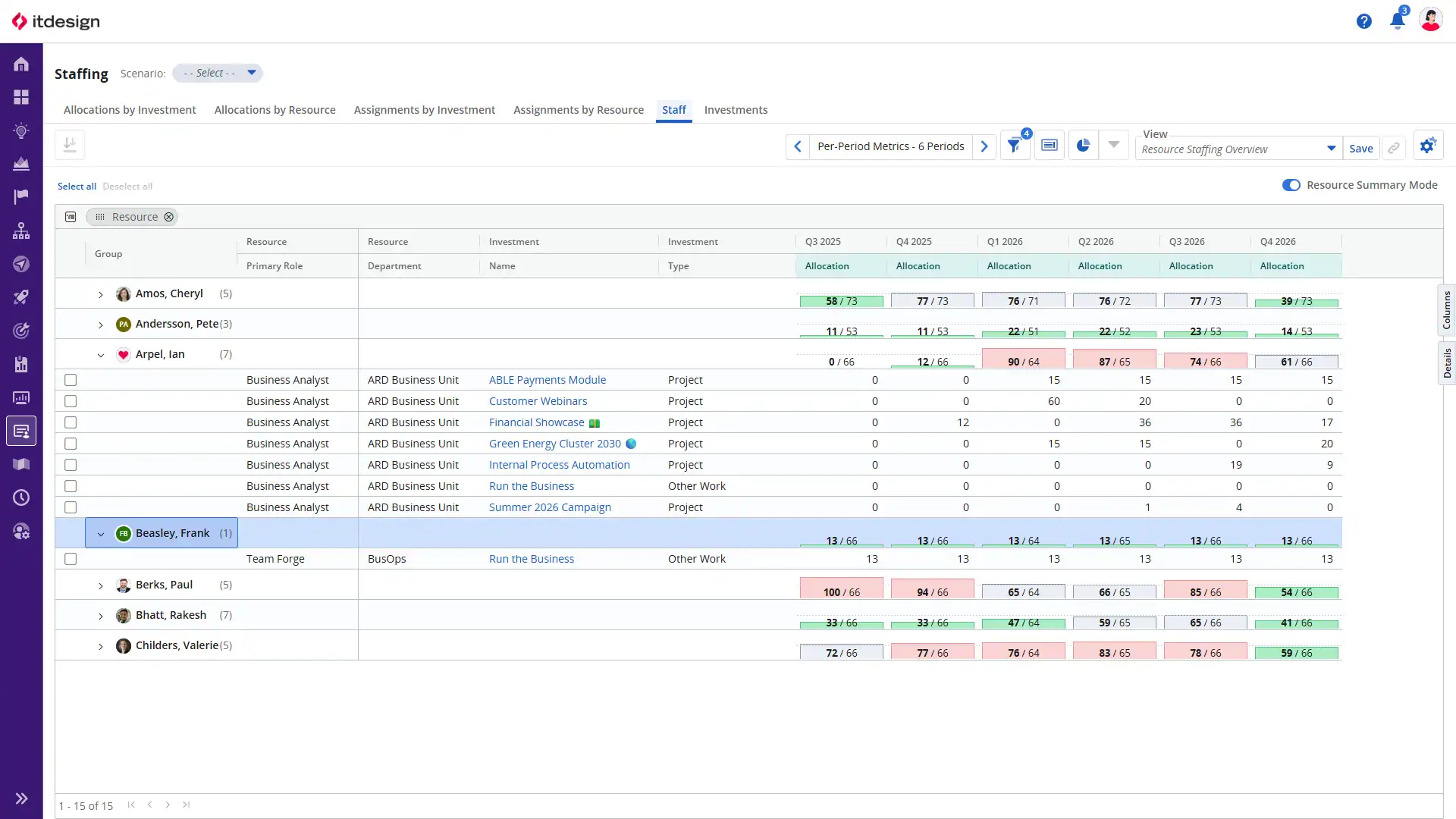Open the lightbulb ideas icon in sidebar
The width and height of the screenshot is (1456, 819).
21,130
